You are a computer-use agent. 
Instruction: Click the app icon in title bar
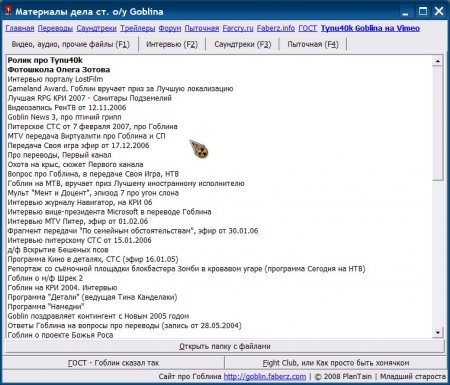coord(8,11)
